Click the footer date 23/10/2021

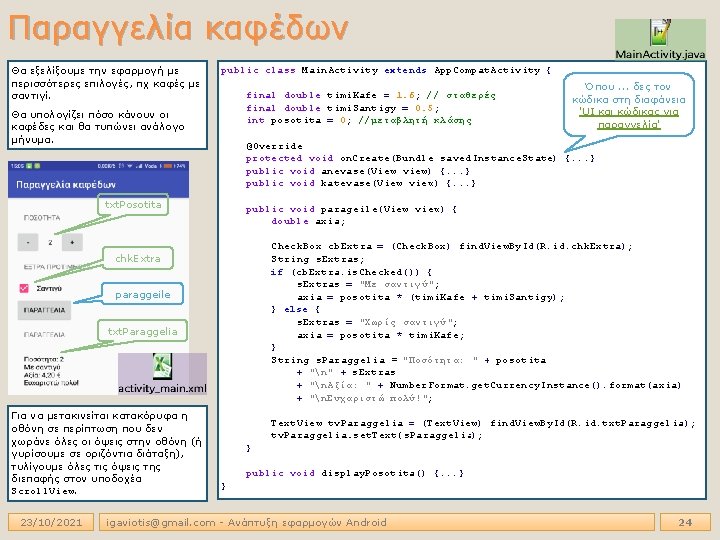[51, 522]
